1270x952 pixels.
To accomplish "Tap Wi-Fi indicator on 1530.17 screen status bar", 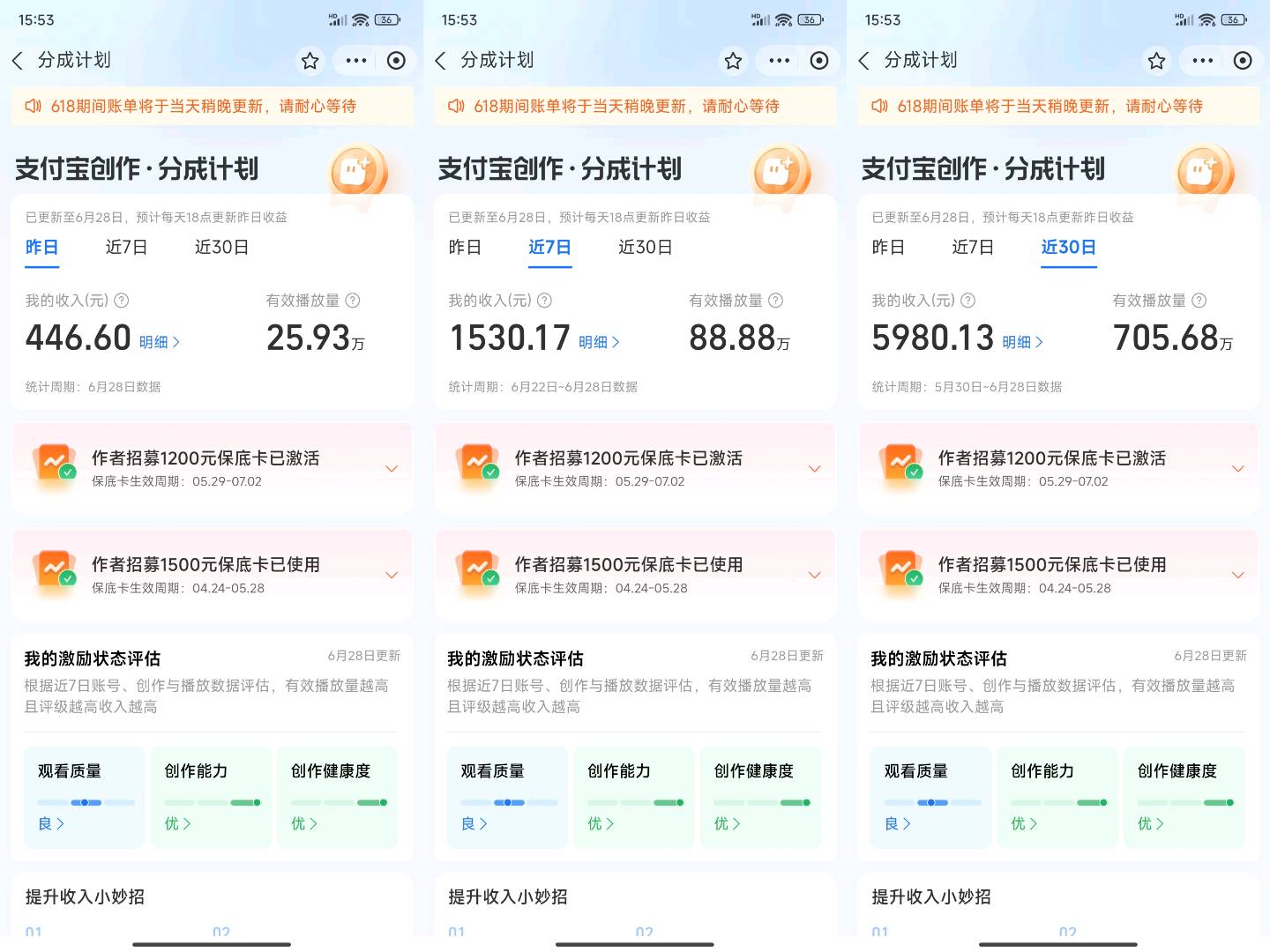I will 783,19.
